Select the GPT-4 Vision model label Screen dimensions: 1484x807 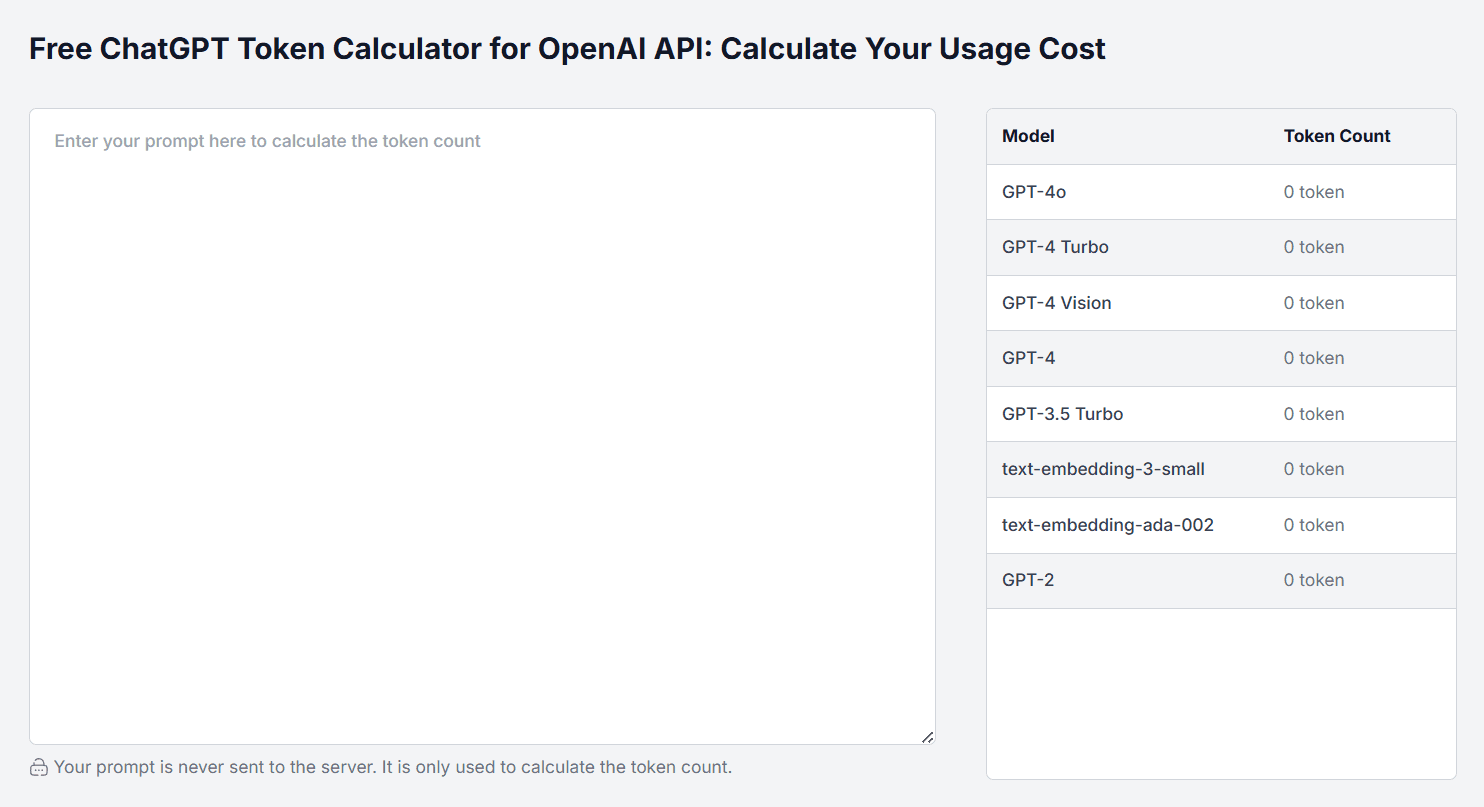(x=1057, y=303)
